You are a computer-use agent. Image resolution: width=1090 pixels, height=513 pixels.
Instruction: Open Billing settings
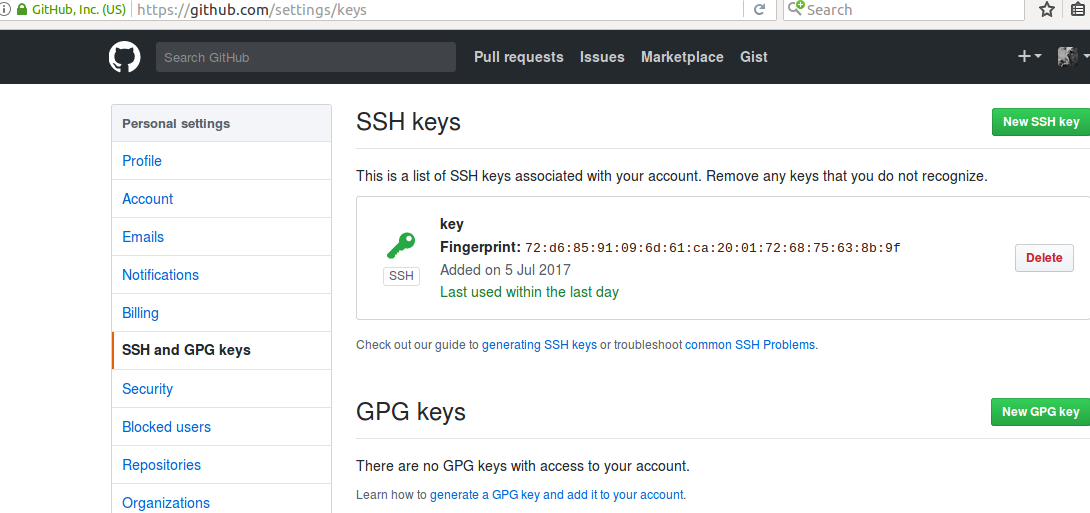[x=221, y=313]
